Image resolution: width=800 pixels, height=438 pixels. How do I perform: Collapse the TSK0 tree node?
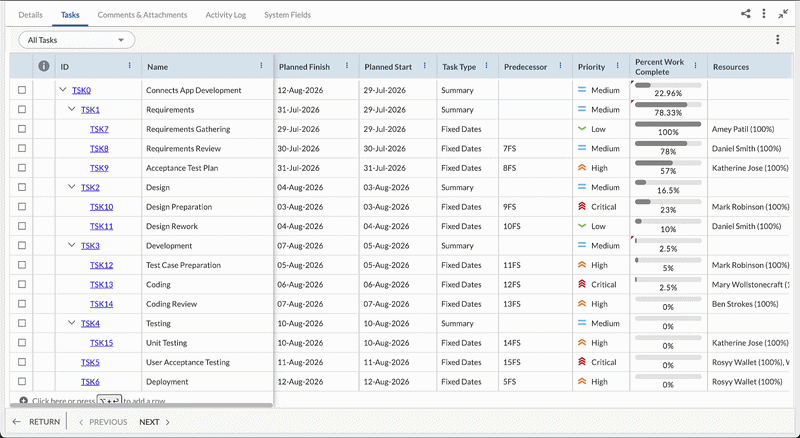point(63,89)
